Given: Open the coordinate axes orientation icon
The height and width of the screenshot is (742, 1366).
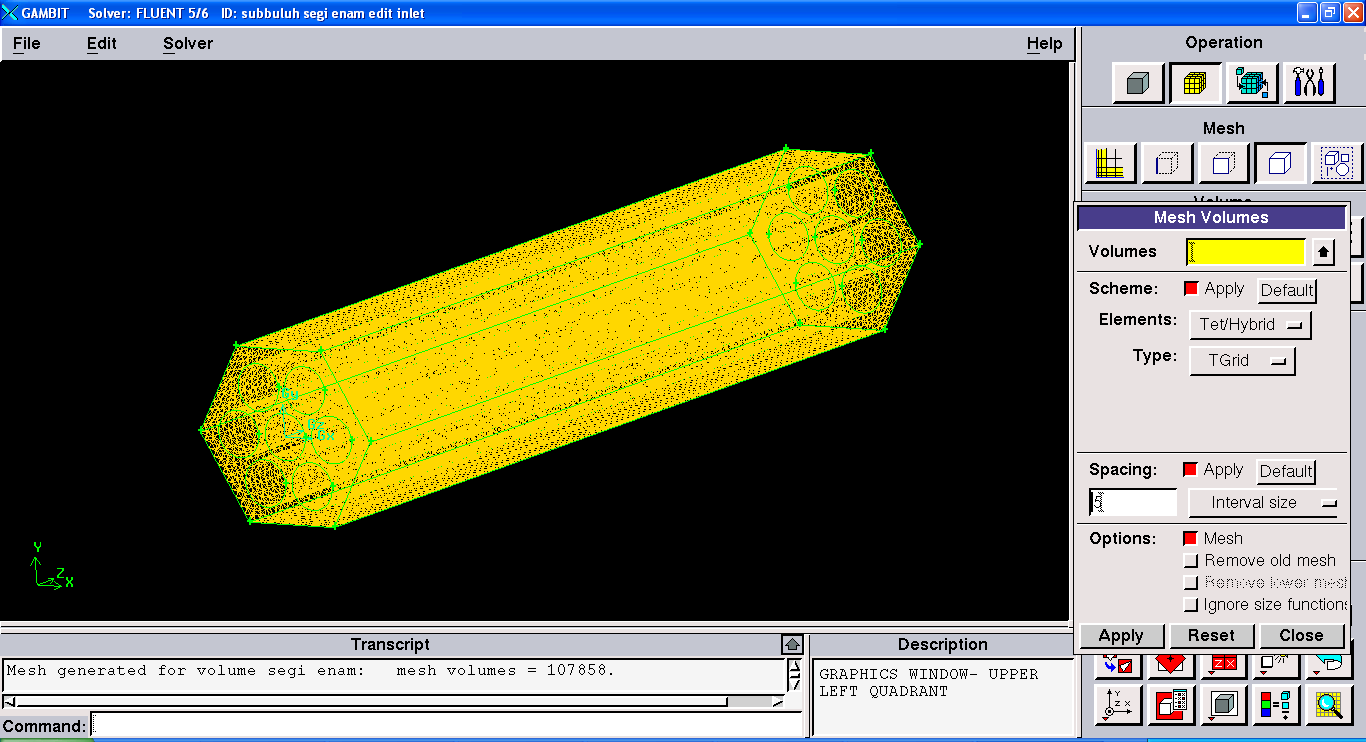Looking at the screenshot, I should pyautogui.click(x=1119, y=705).
